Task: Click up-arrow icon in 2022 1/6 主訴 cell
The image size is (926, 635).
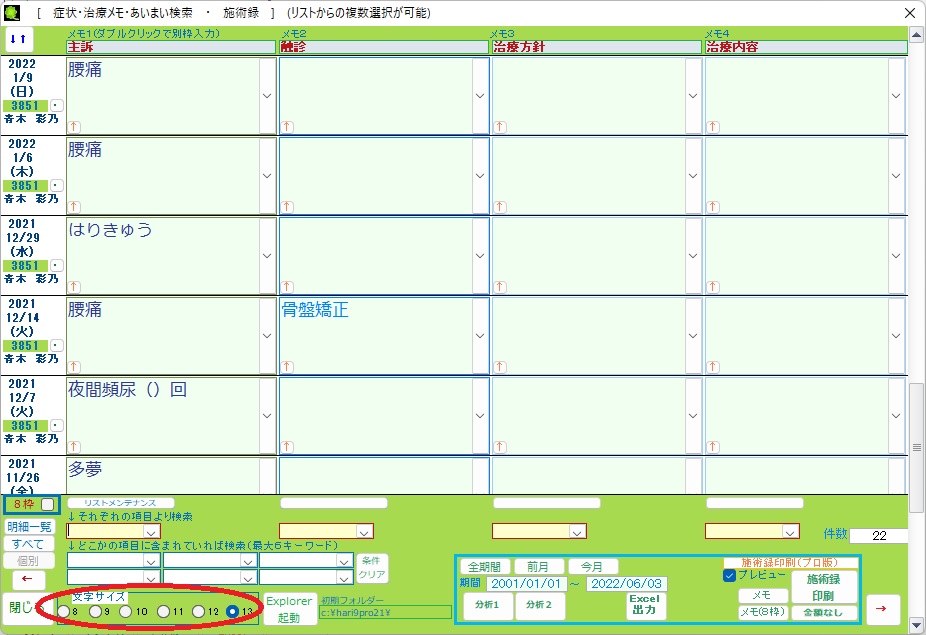Action: point(74,207)
